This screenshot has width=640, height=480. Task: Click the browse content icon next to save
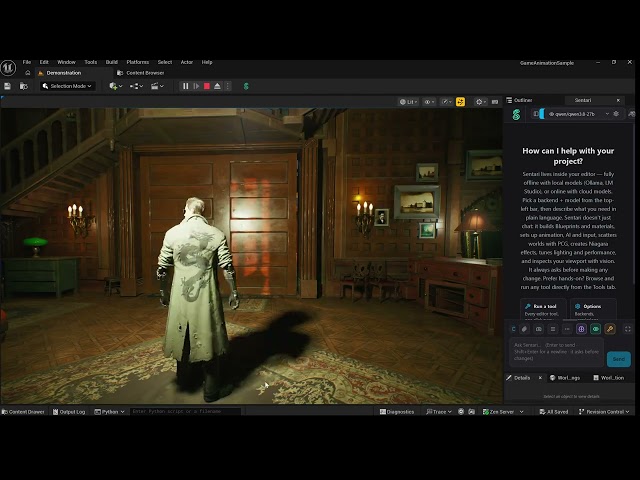[x=24, y=86]
